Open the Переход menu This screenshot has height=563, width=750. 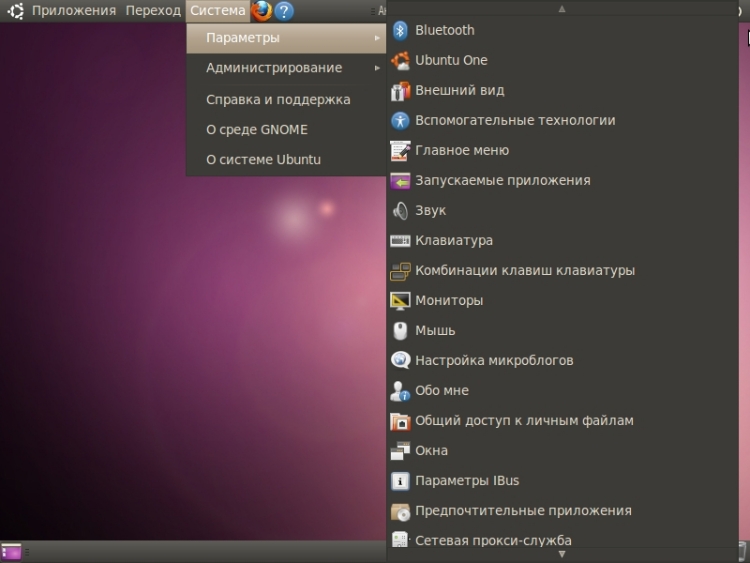153,11
